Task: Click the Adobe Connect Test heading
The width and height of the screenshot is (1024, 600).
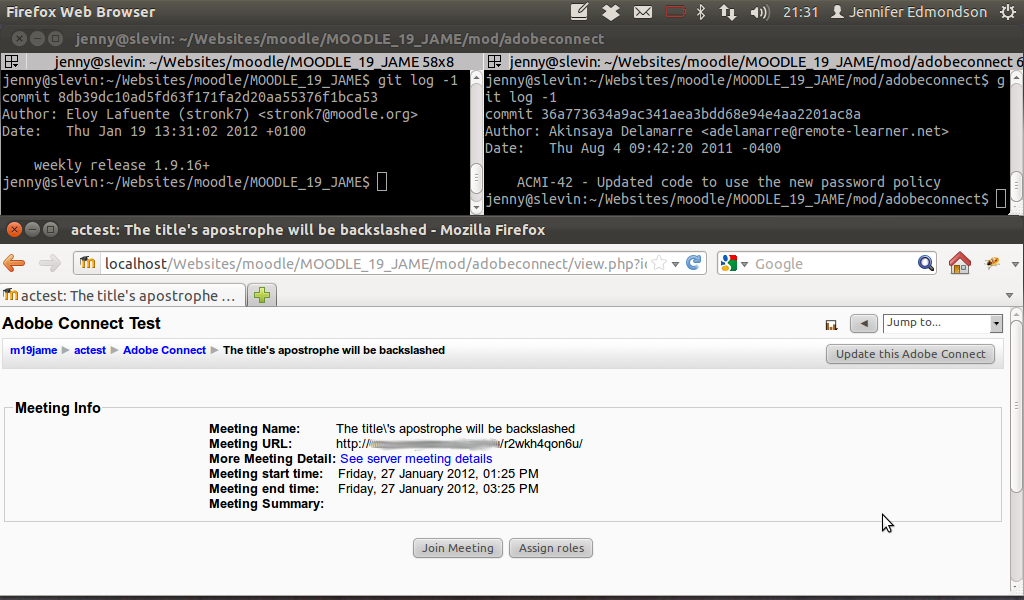Action: coord(81,323)
